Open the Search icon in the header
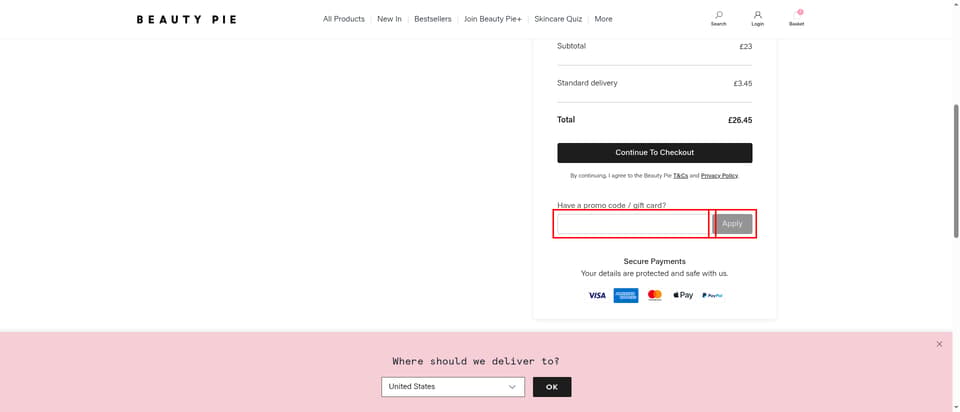This screenshot has height=412, width=960. [x=718, y=18]
